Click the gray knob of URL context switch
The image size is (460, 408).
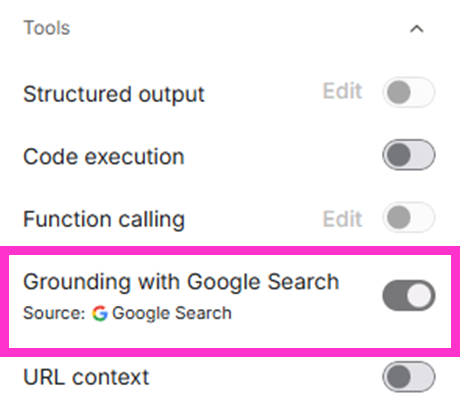(x=398, y=377)
